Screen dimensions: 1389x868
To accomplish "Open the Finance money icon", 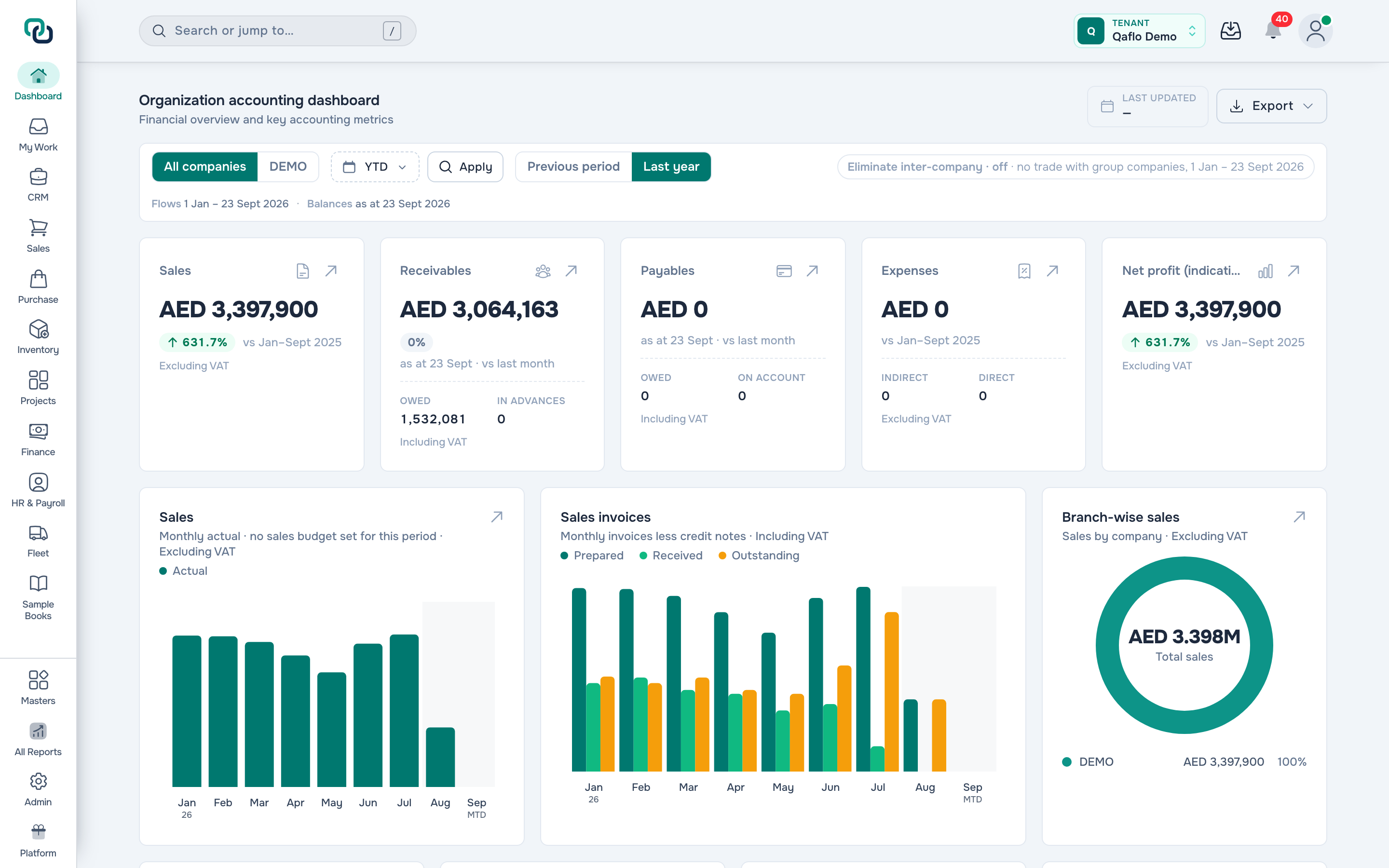I will click(38, 431).
